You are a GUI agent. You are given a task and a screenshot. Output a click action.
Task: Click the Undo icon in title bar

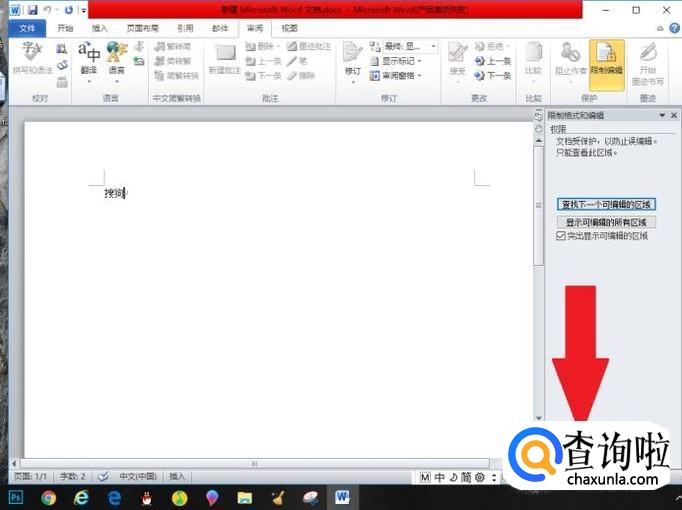pos(47,10)
